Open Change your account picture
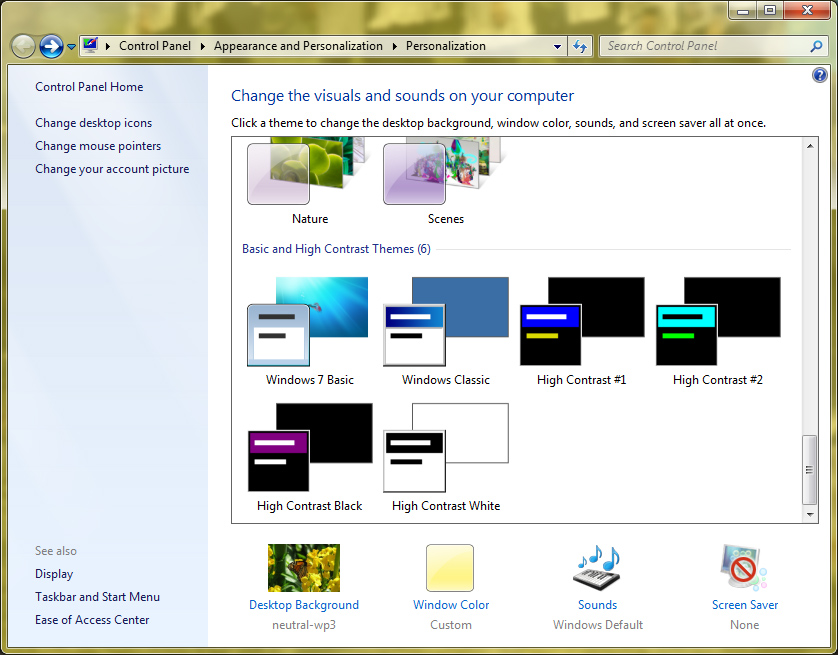The height and width of the screenshot is (655, 838). point(112,169)
